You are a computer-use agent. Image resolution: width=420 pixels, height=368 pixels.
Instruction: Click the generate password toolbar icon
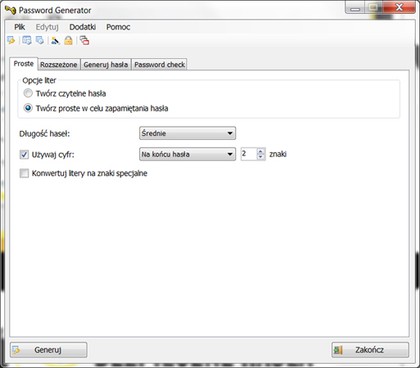(11, 40)
